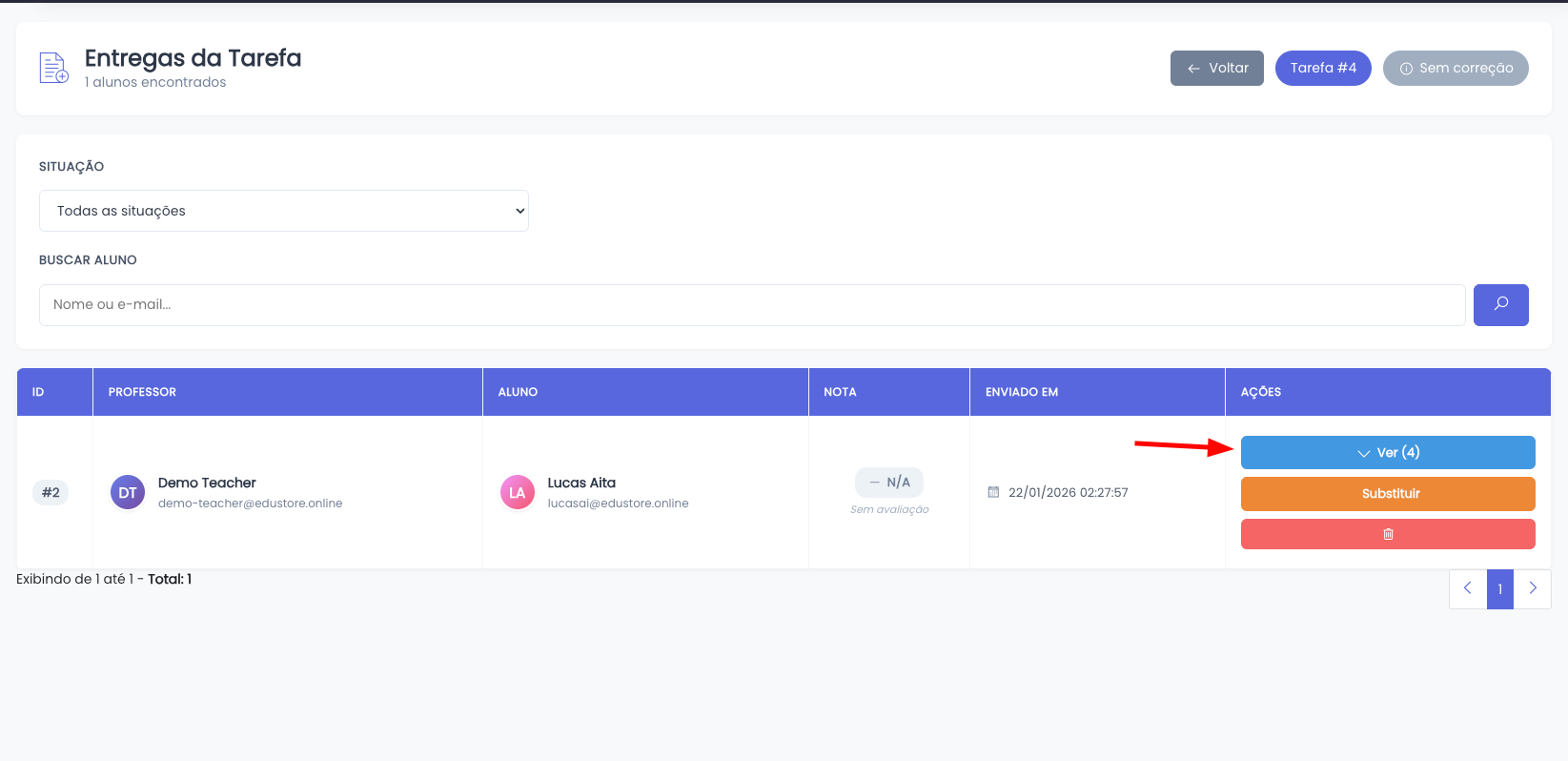This screenshot has width=1568, height=761.
Task: Click the Sem correção button
Action: 1455,68
